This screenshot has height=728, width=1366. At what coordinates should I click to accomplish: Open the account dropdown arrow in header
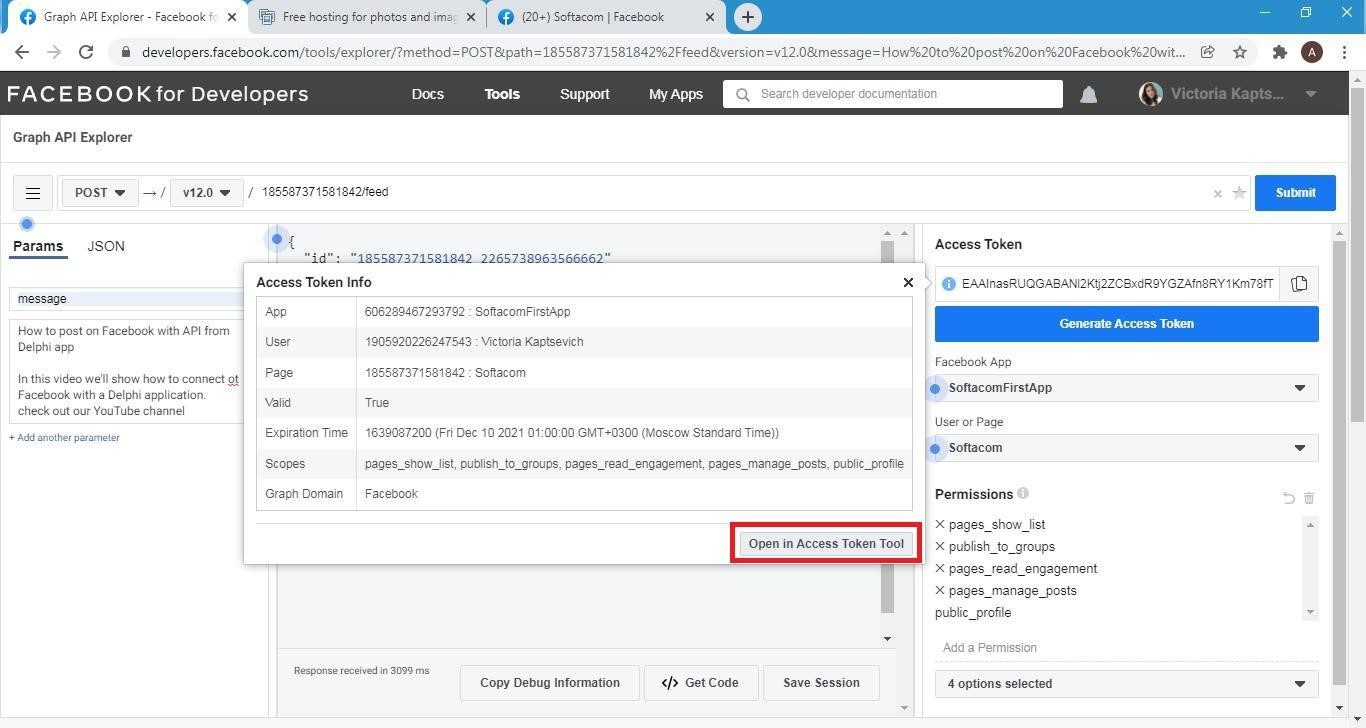click(1310, 94)
